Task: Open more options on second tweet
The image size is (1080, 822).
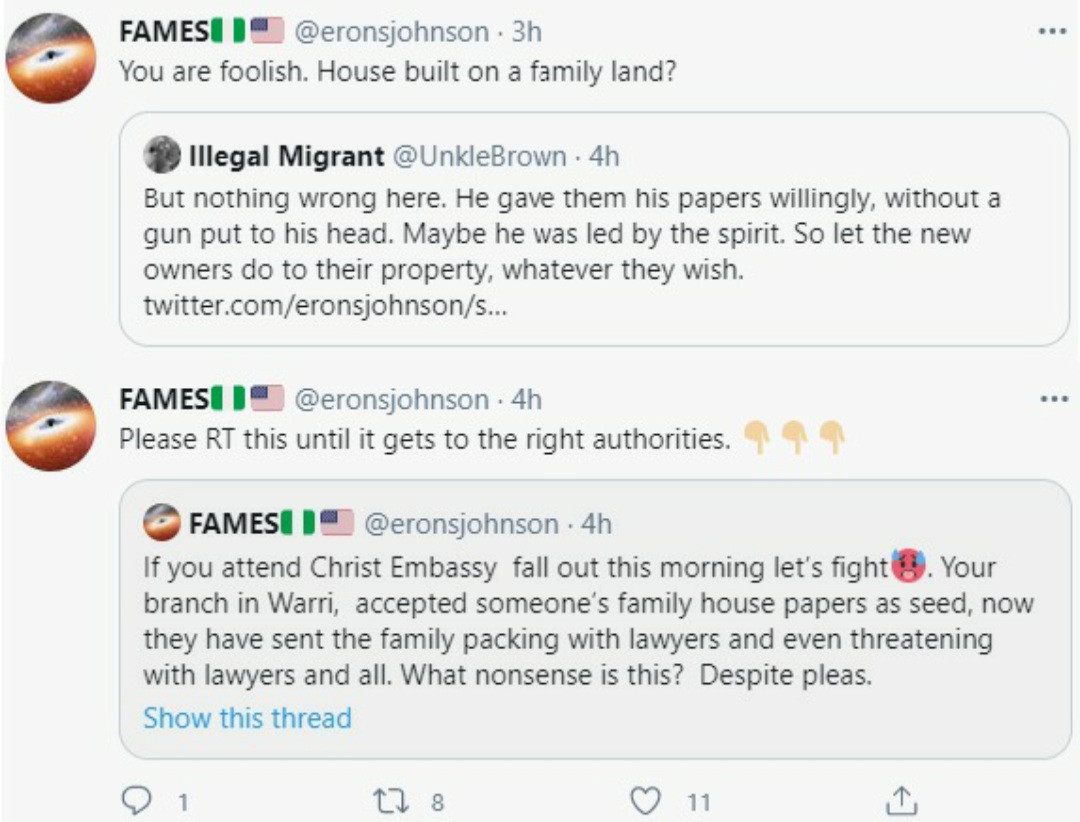Action: click(x=1051, y=400)
